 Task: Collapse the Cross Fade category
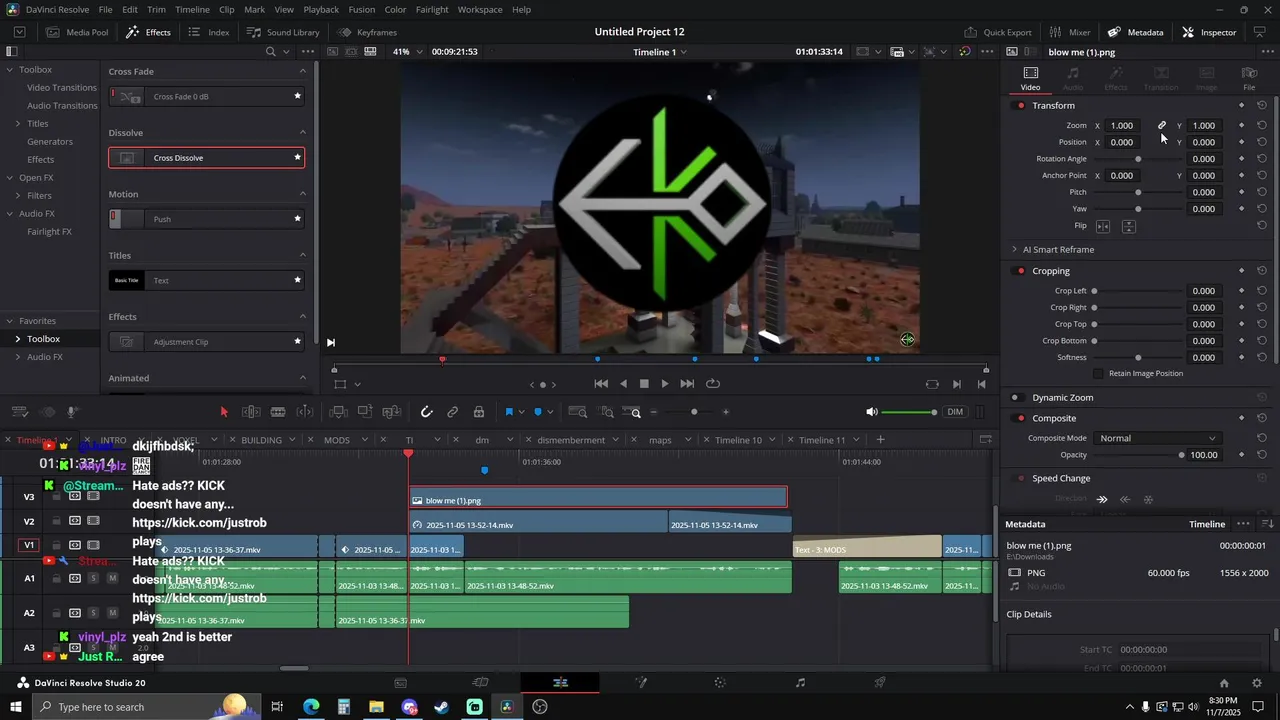[303, 71]
